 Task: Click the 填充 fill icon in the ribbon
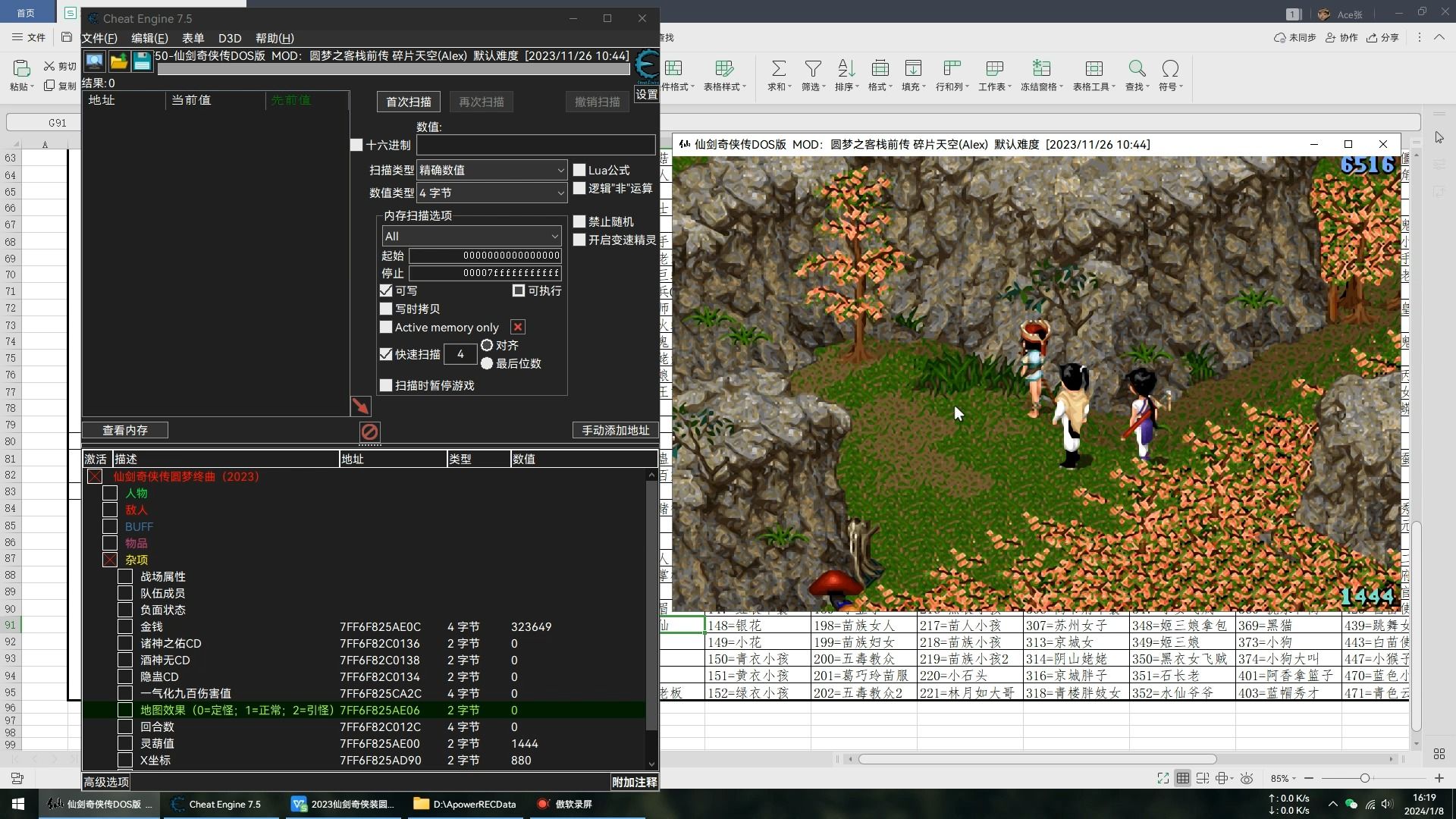913,69
